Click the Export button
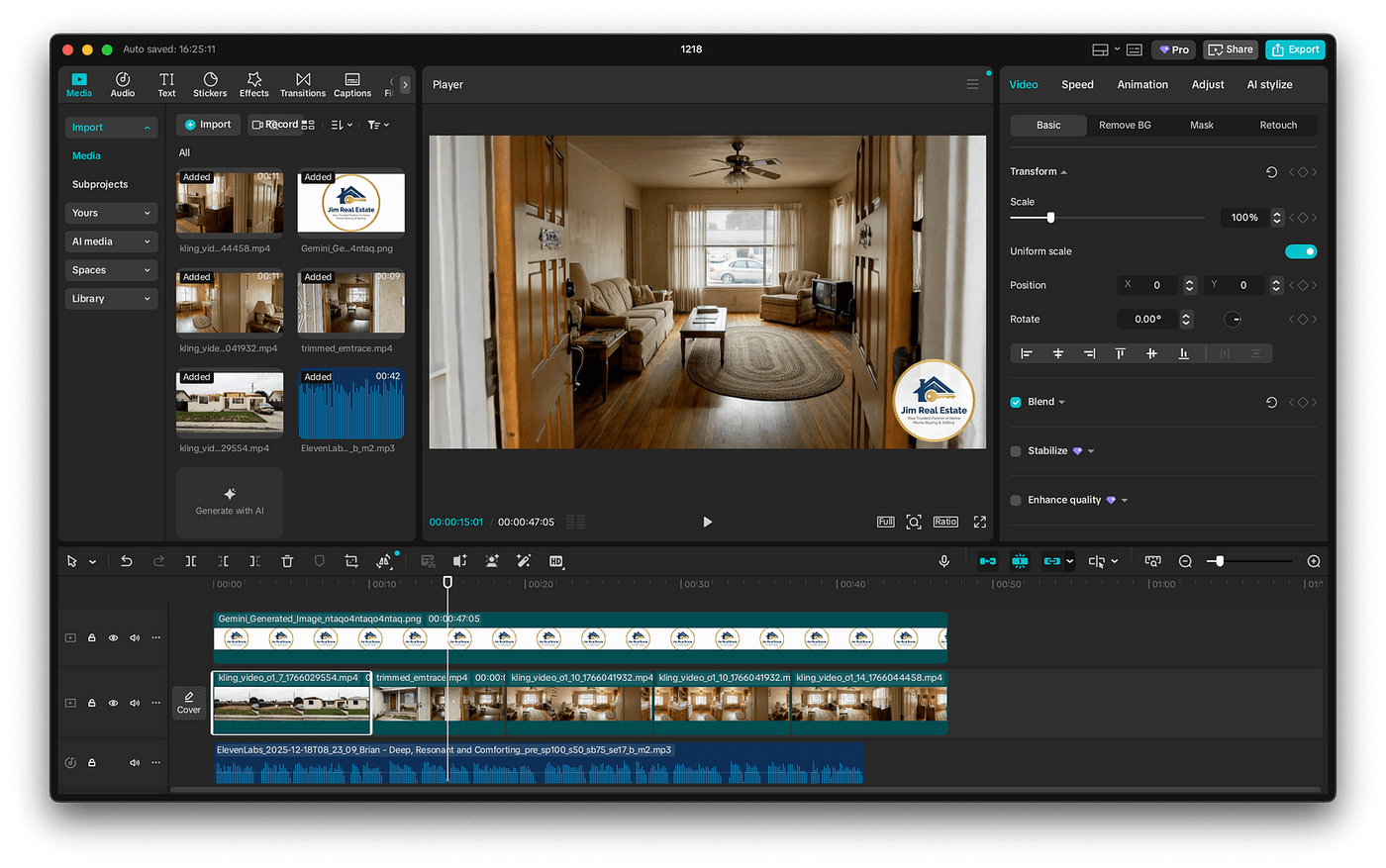The height and width of the screenshot is (868, 1386). click(x=1295, y=49)
